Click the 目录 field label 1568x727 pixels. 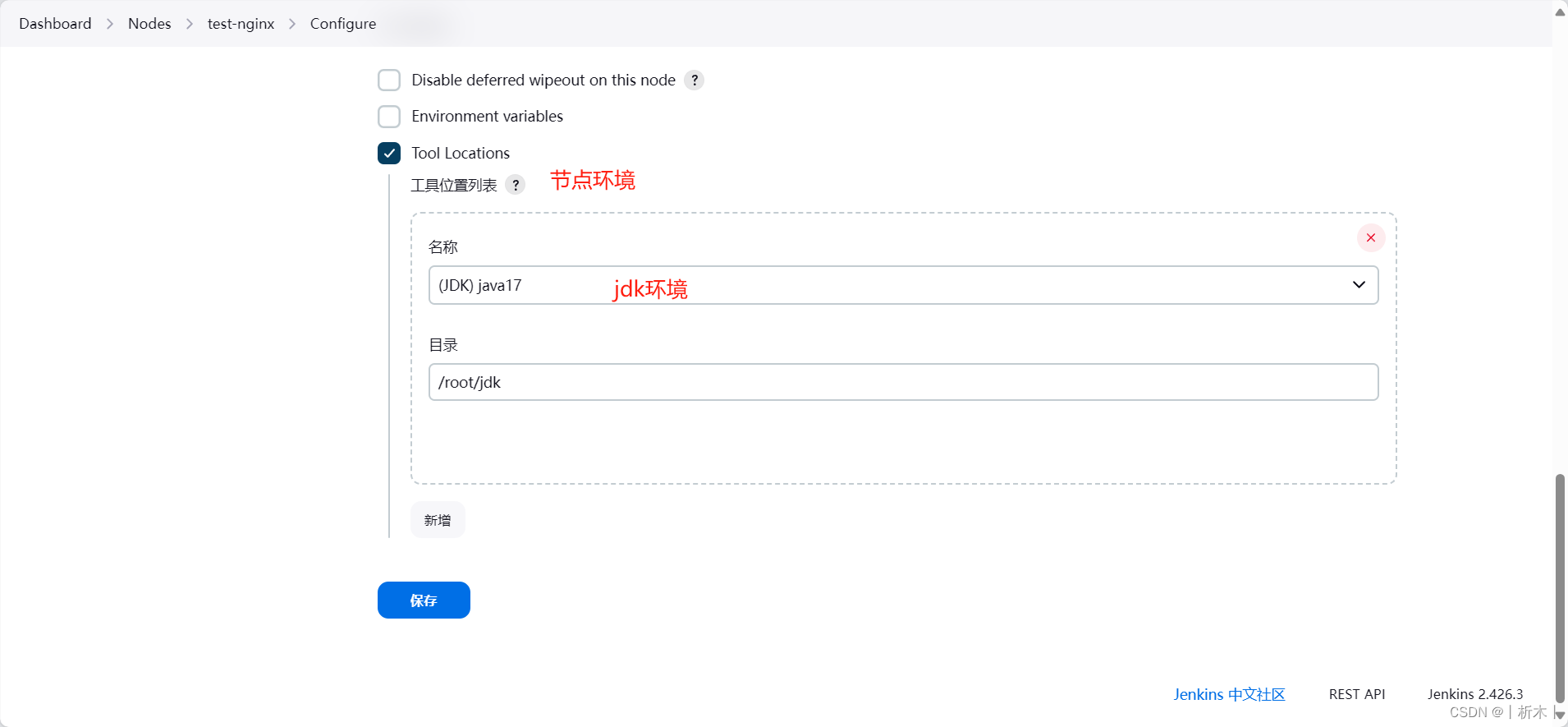click(x=443, y=345)
